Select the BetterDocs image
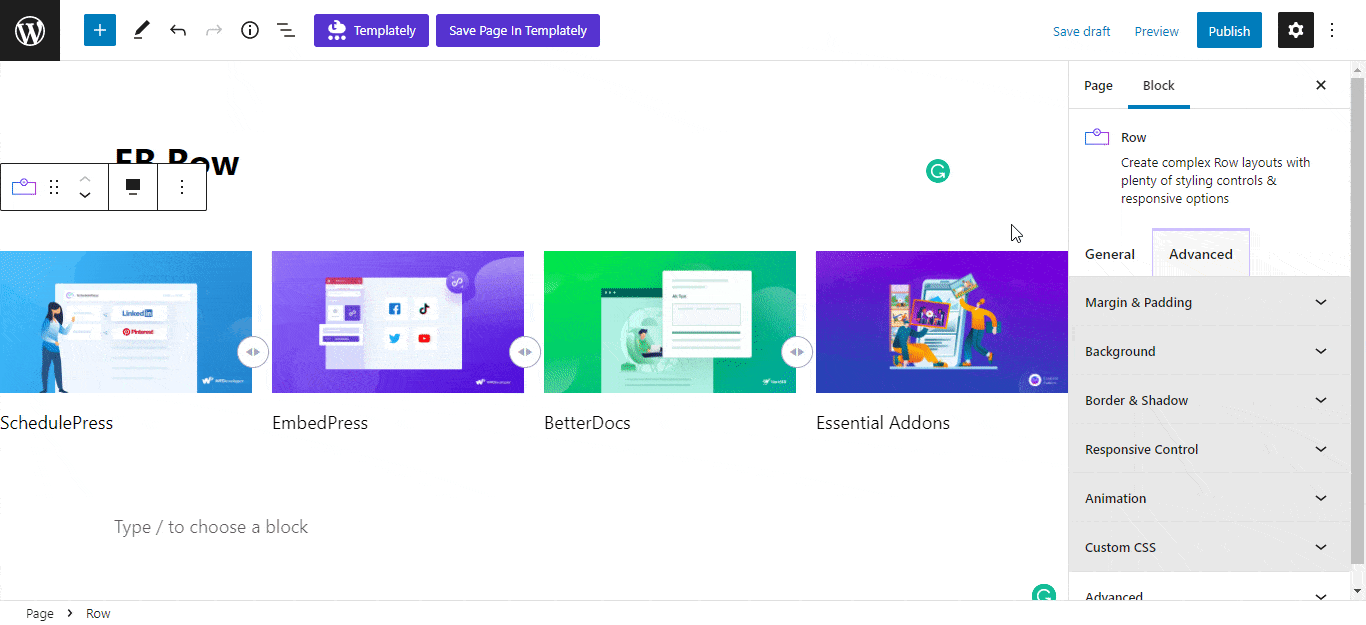The width and height of the screenshot is (1366, 625). 670,322
